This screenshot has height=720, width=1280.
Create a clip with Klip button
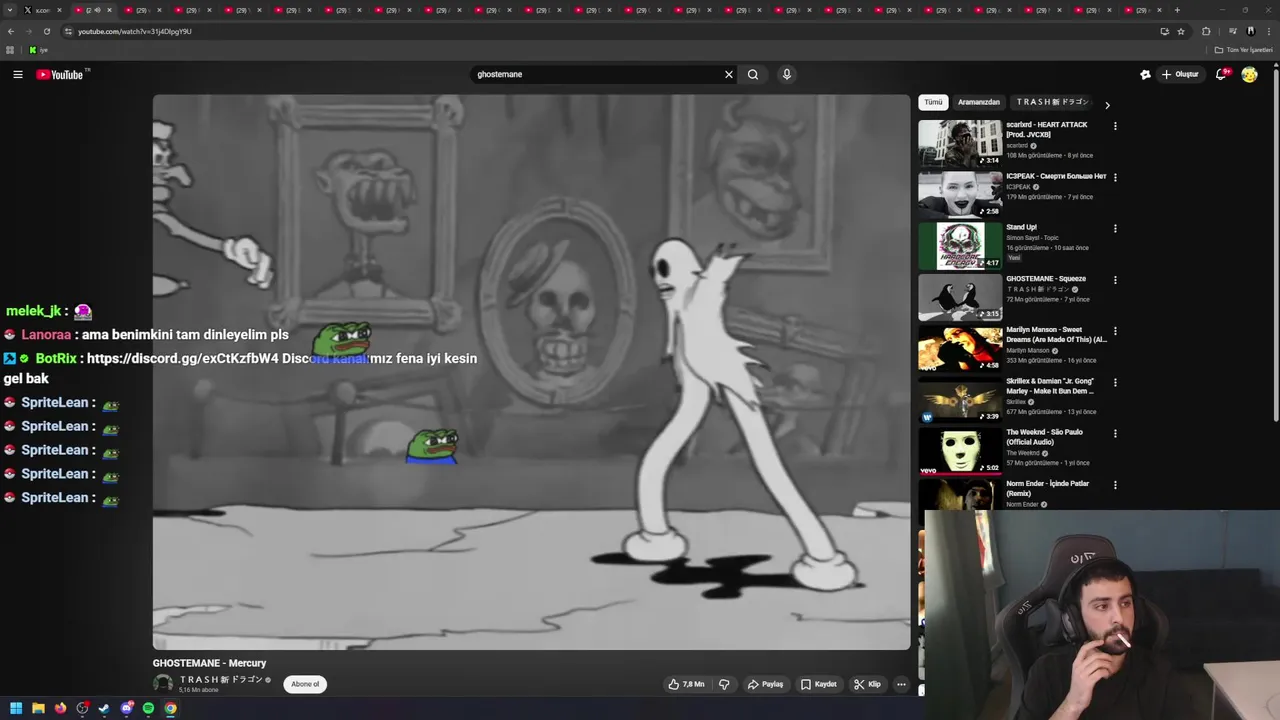tap(867, 684)
